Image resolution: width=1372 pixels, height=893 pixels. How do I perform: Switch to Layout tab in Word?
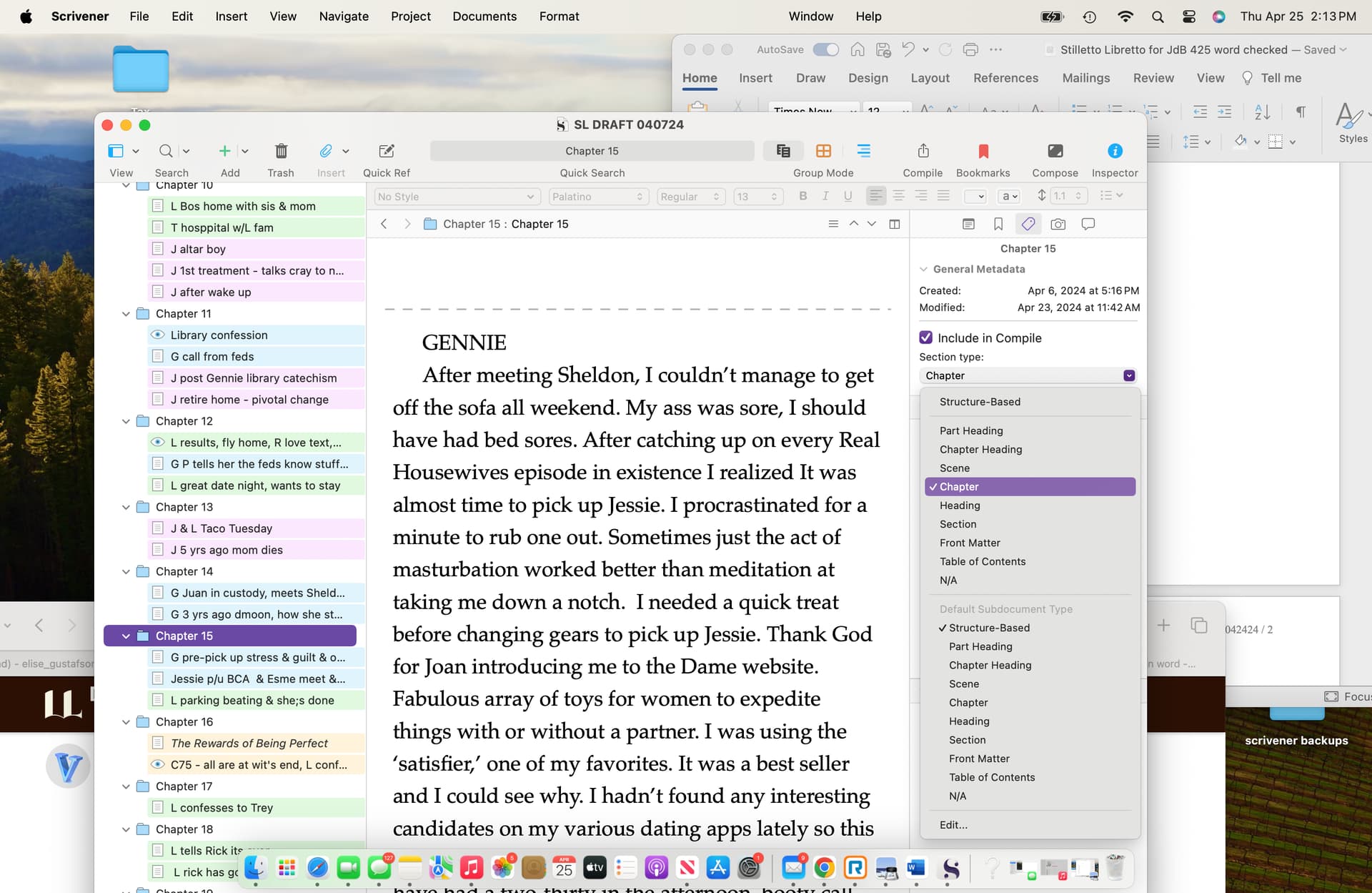pos(930,78)
